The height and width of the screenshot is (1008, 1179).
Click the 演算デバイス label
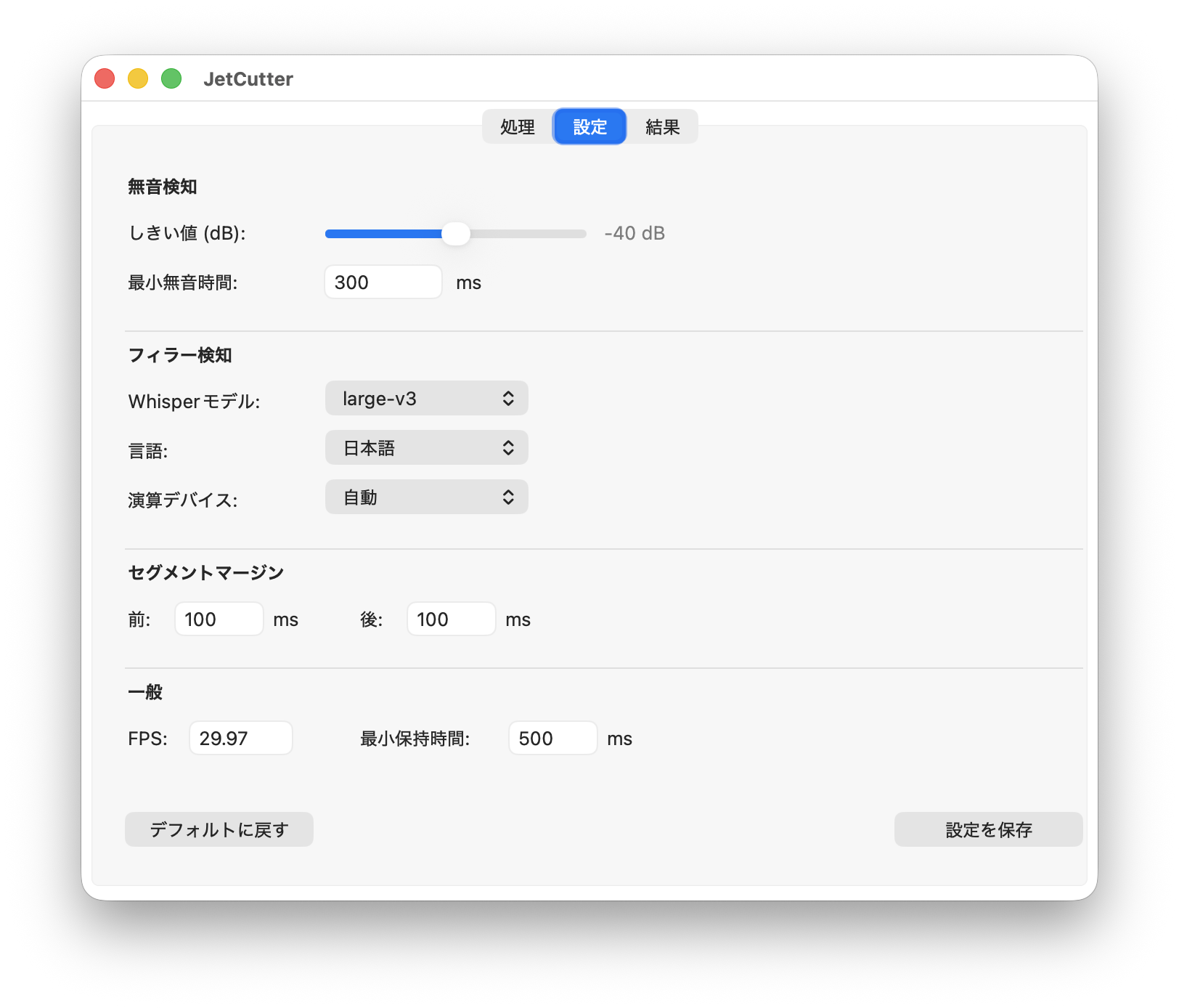point(183,500)
